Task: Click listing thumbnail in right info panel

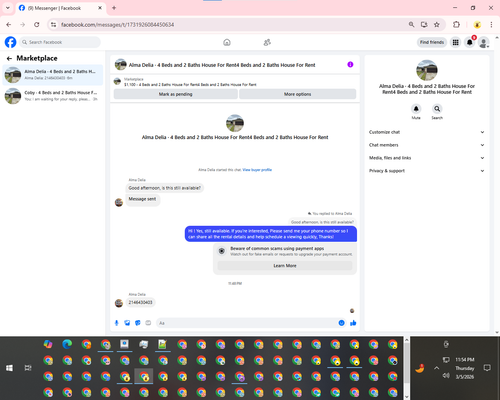Action: [x=427, y=70]
